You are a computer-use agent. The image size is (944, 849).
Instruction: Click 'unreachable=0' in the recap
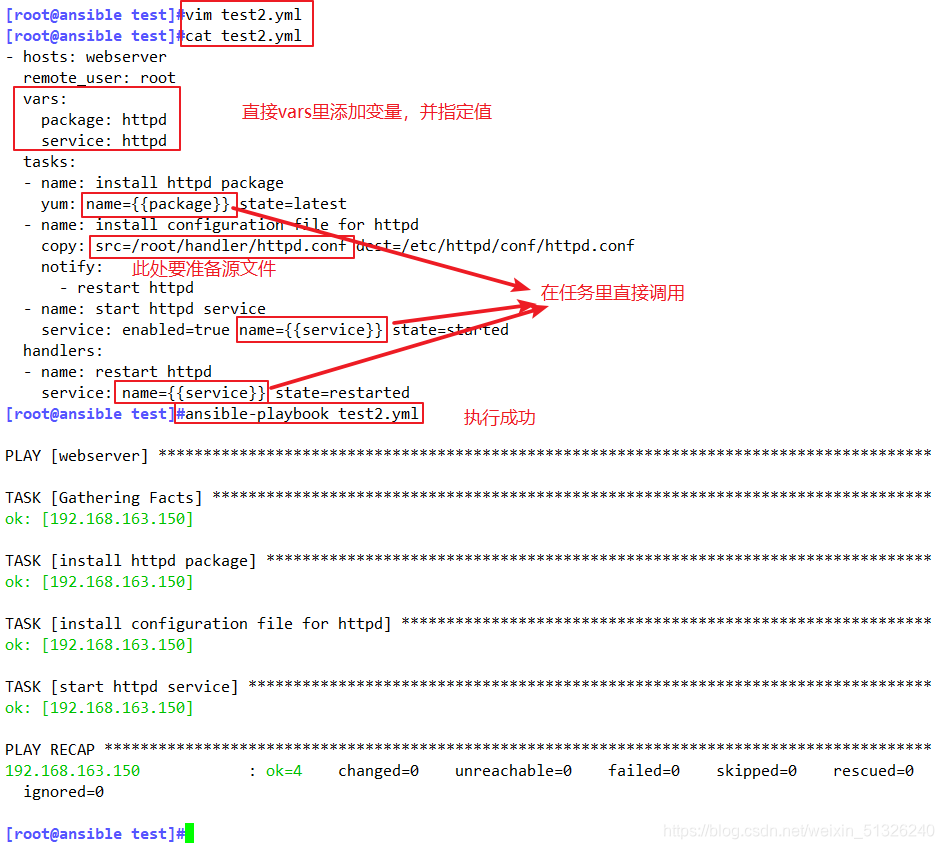click(514, 771)
